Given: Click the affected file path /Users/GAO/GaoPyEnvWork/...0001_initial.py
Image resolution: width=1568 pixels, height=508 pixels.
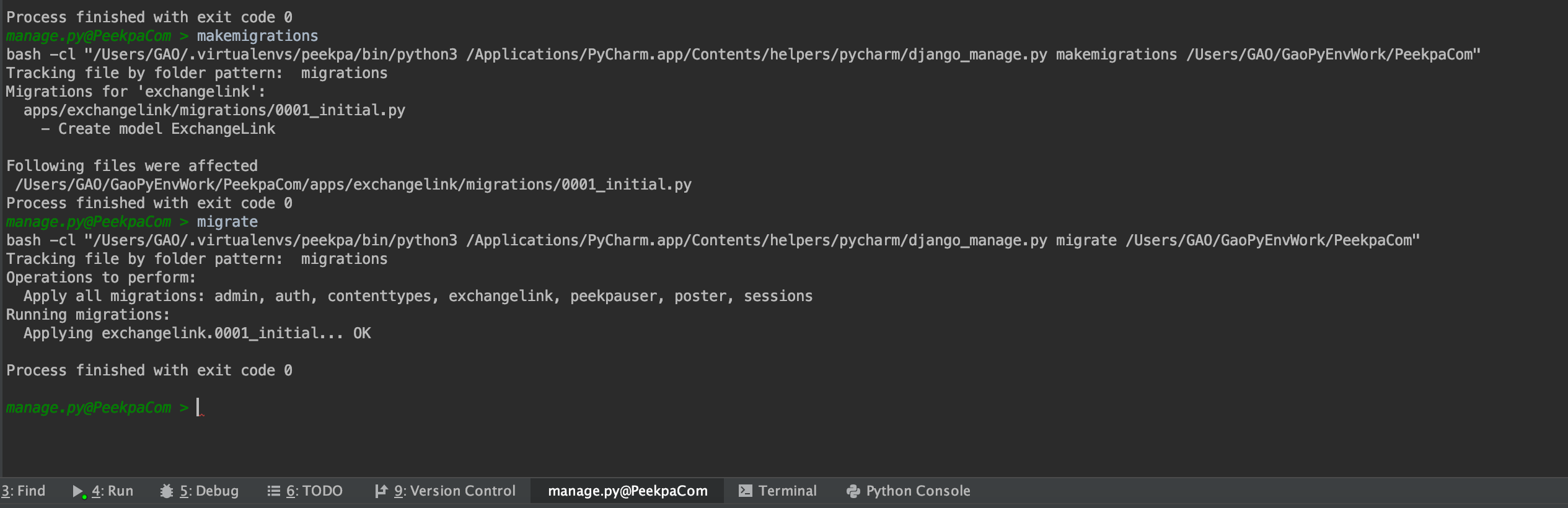Looking at the screenshot, I should pyautogui.click(x=353, y=185).
